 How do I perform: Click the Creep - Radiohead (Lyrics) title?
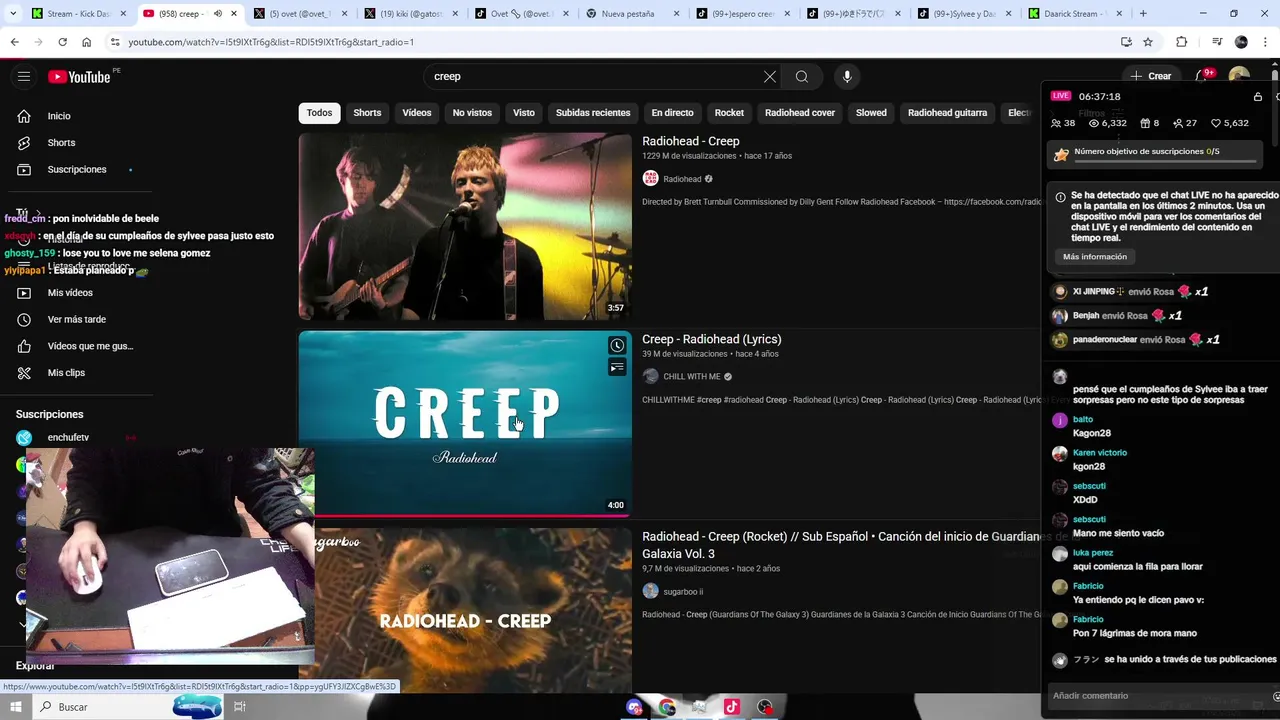pos(712,339)
